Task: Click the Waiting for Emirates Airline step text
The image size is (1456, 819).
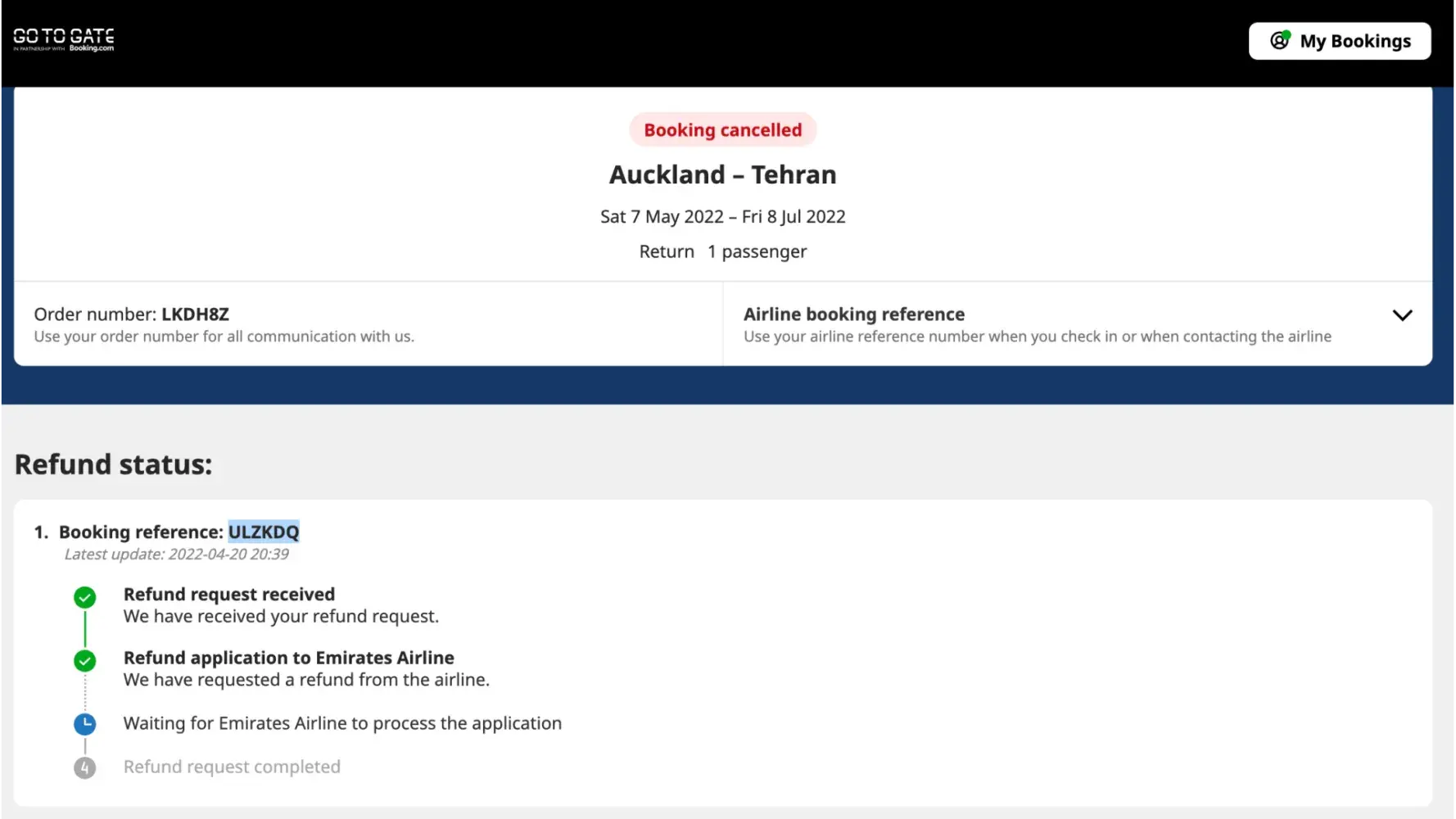Action: pyautogui.click(x=342, y=724)
